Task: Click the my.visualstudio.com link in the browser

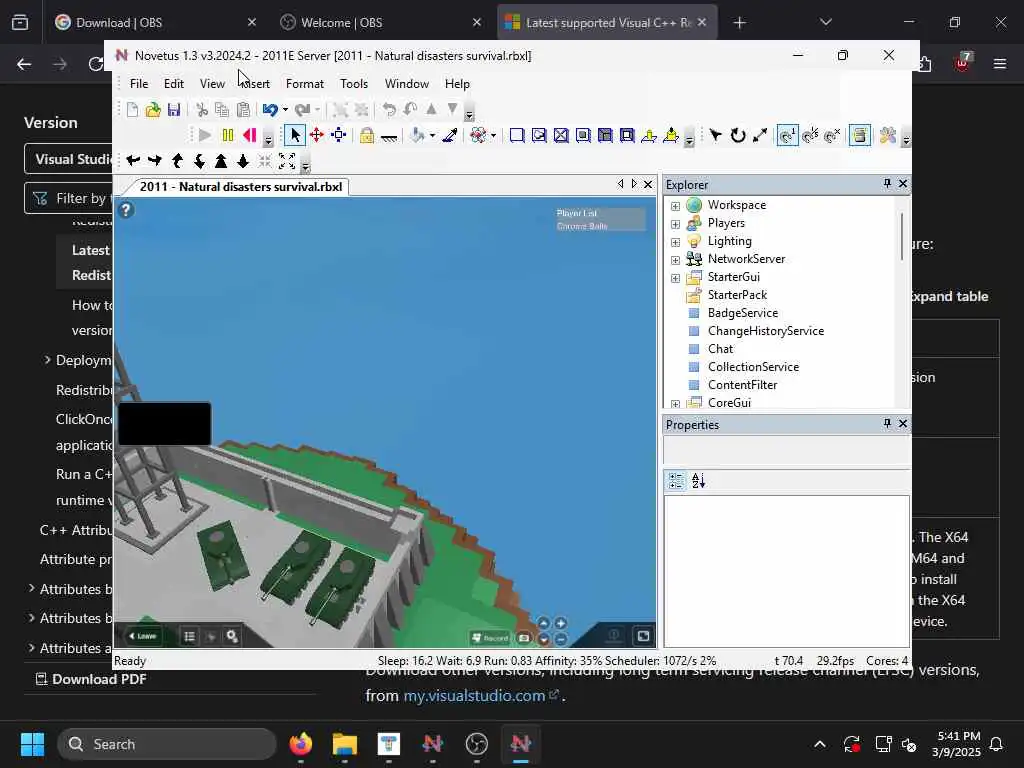Action: (x=474, y=696)
